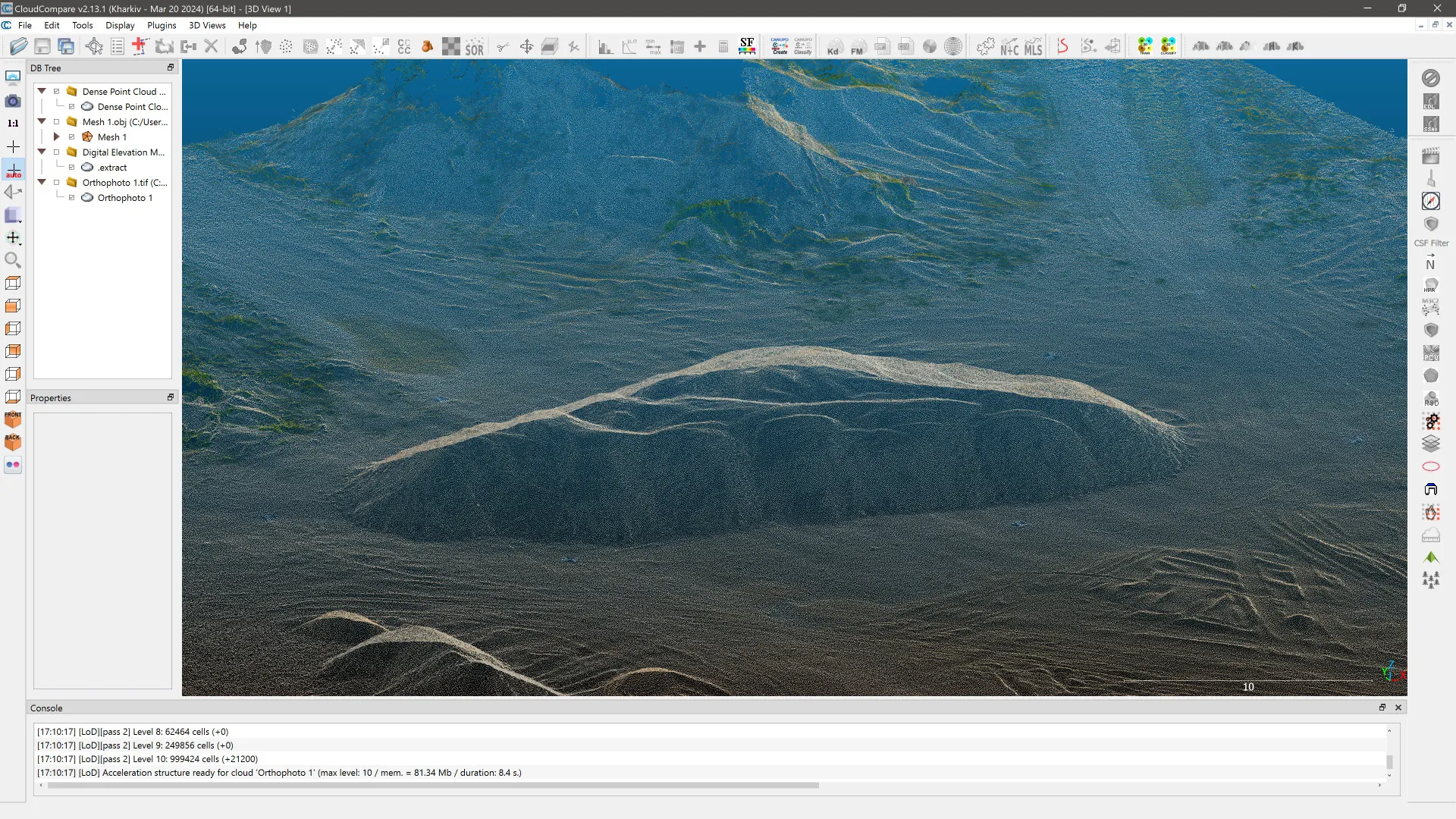This screenshot has height=819, width=1456.
Task: Open the File menu
Action: 25,25
